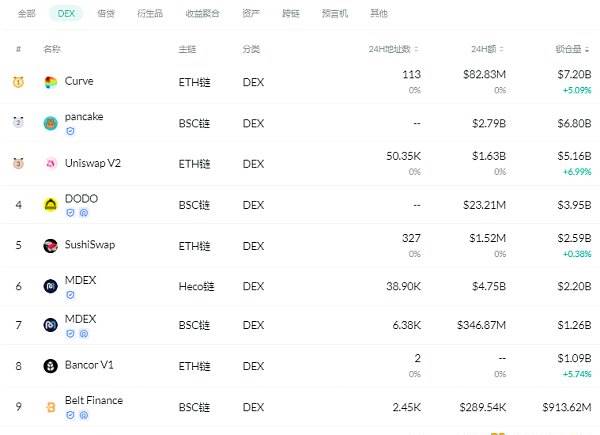Click the Bancor V1 logo icon
Screen dimensions: 600x435
[51, 366]
